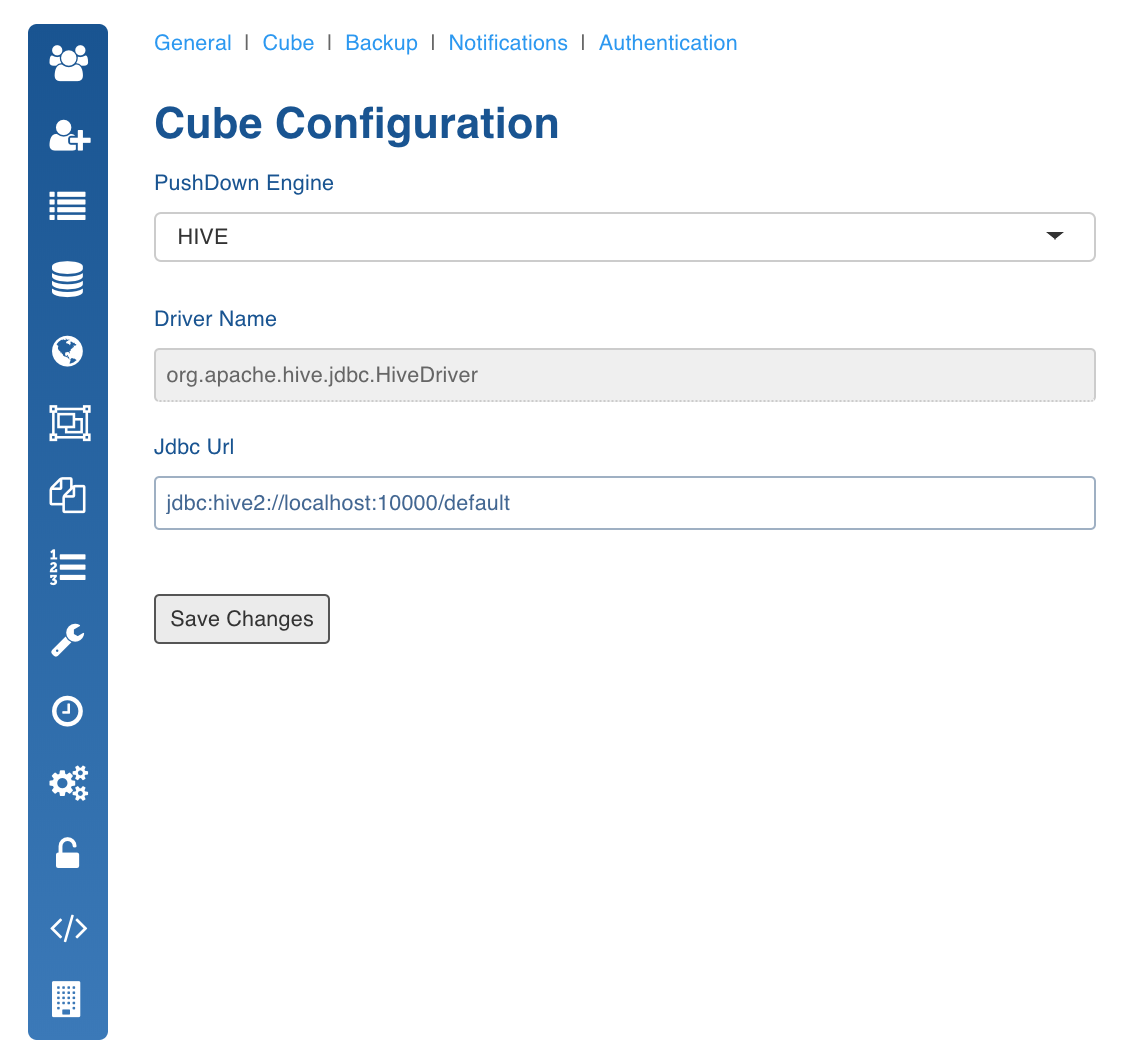1126x1058 pixels.
Task: Click the Driver Name label
Action: (215, 319)
